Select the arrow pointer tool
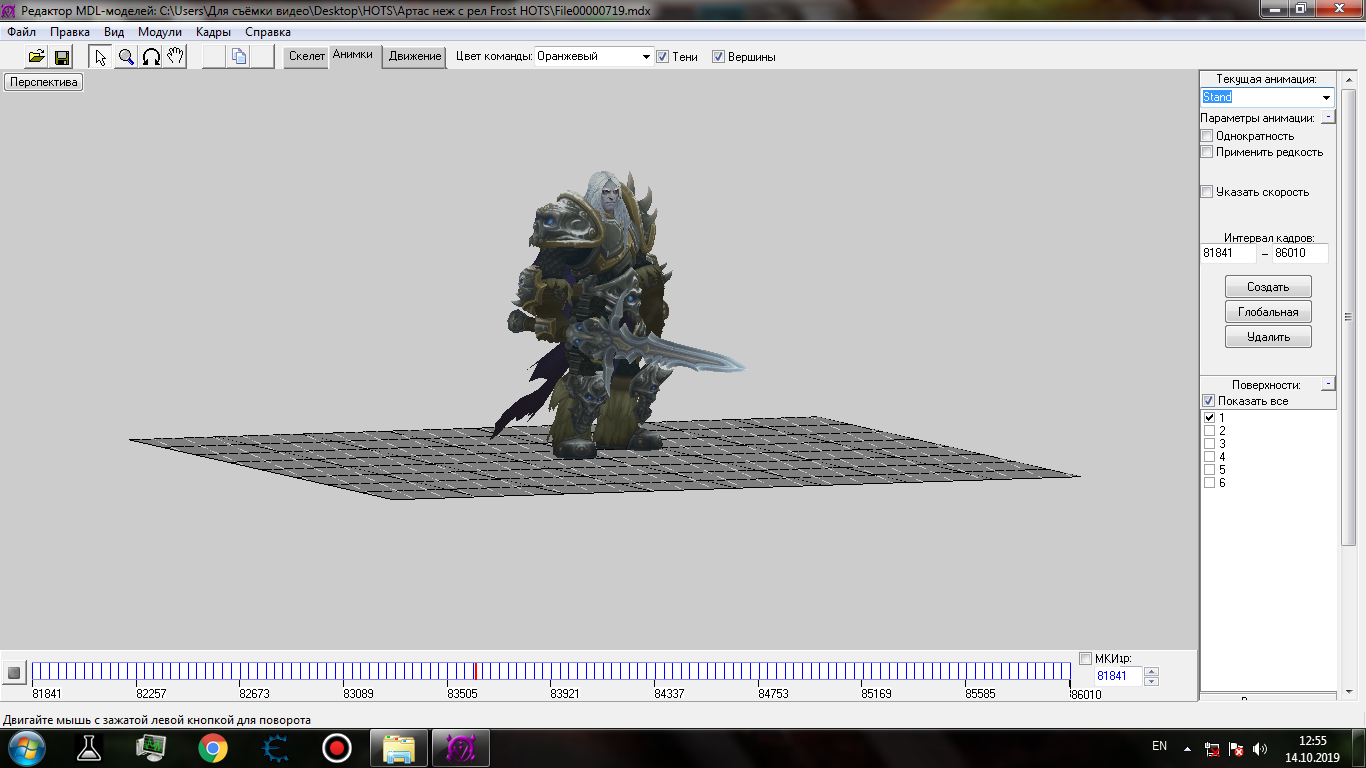The image size is (1366, 768). [101, 57]
